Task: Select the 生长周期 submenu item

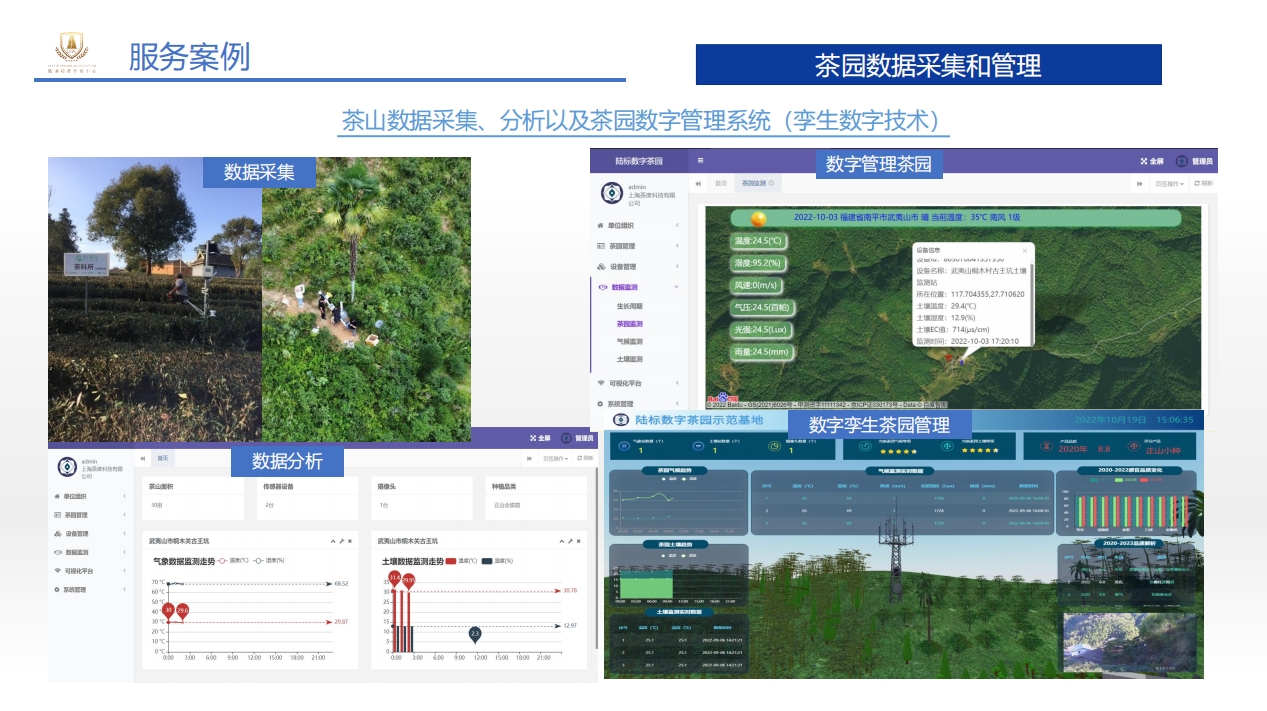Action: coord(629,306)
